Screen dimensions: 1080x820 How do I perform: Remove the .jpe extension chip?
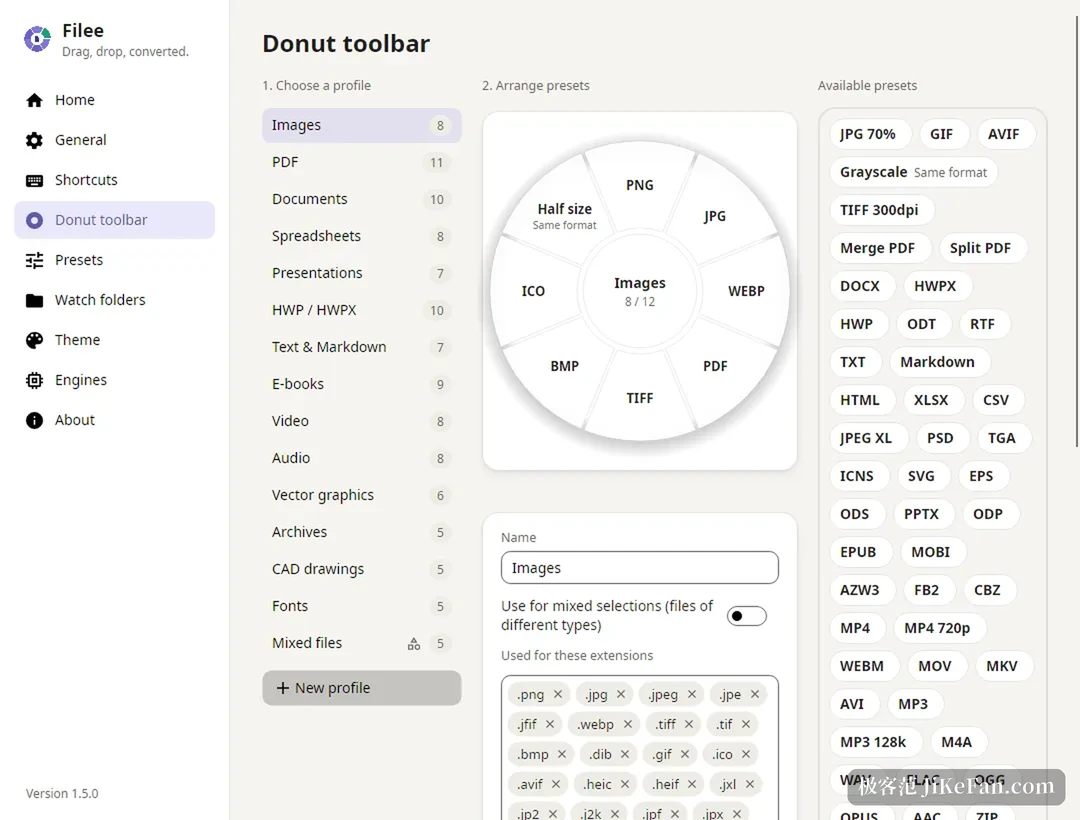(x=755, y=694)
